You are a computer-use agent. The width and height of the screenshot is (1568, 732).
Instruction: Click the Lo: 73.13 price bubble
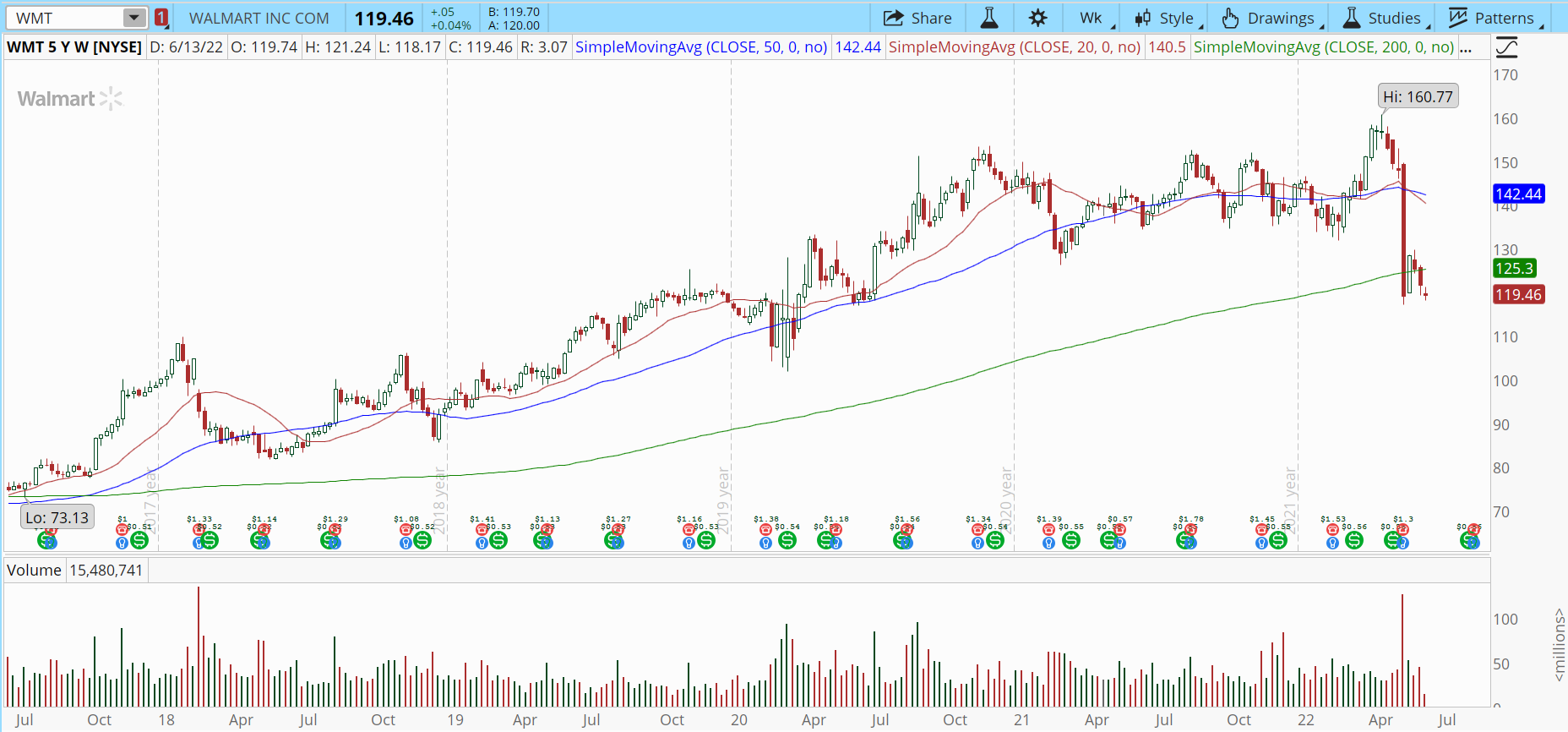point(57,517)
